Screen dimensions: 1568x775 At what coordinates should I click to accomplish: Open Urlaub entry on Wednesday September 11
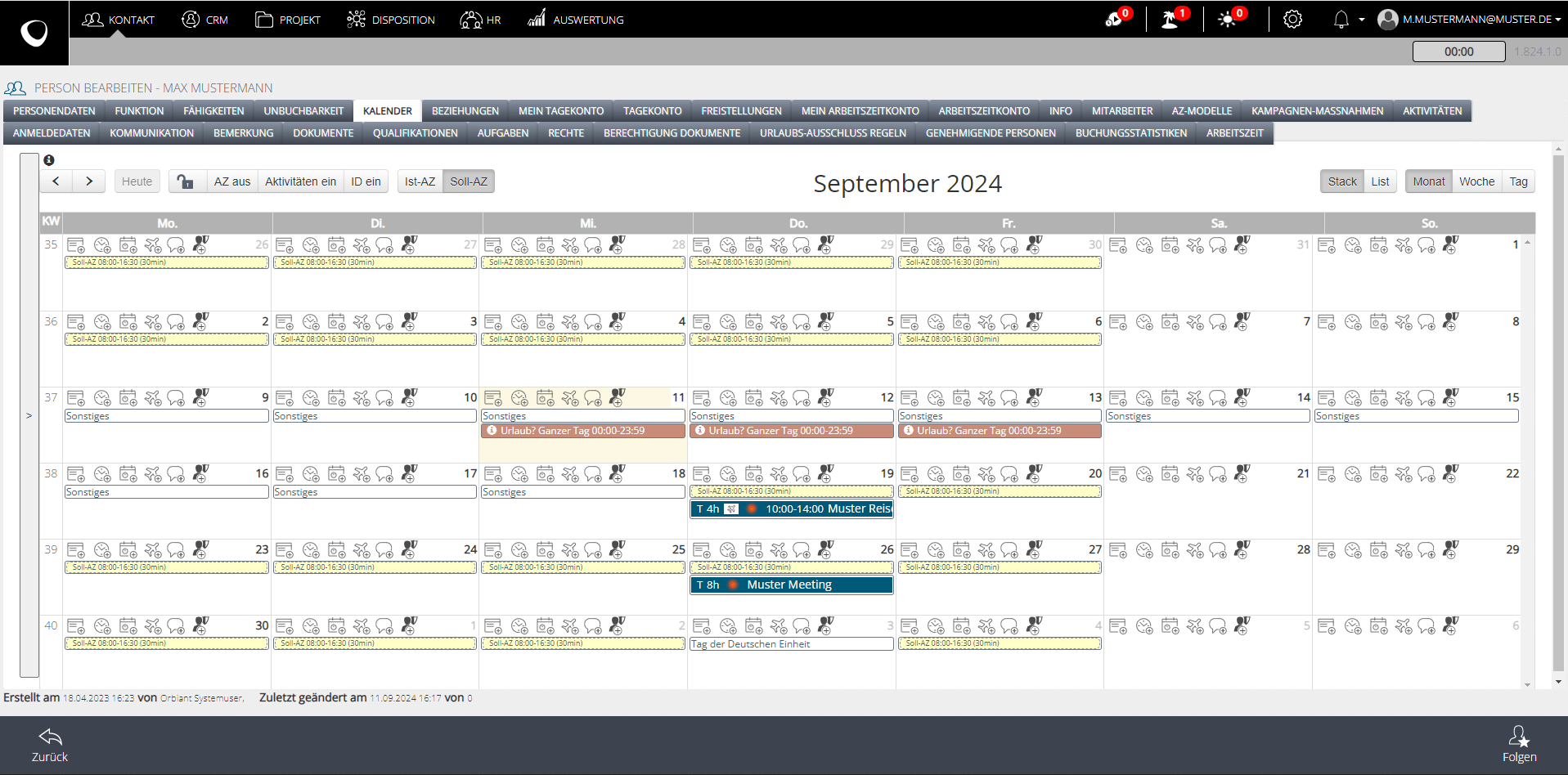click(583, 431)
